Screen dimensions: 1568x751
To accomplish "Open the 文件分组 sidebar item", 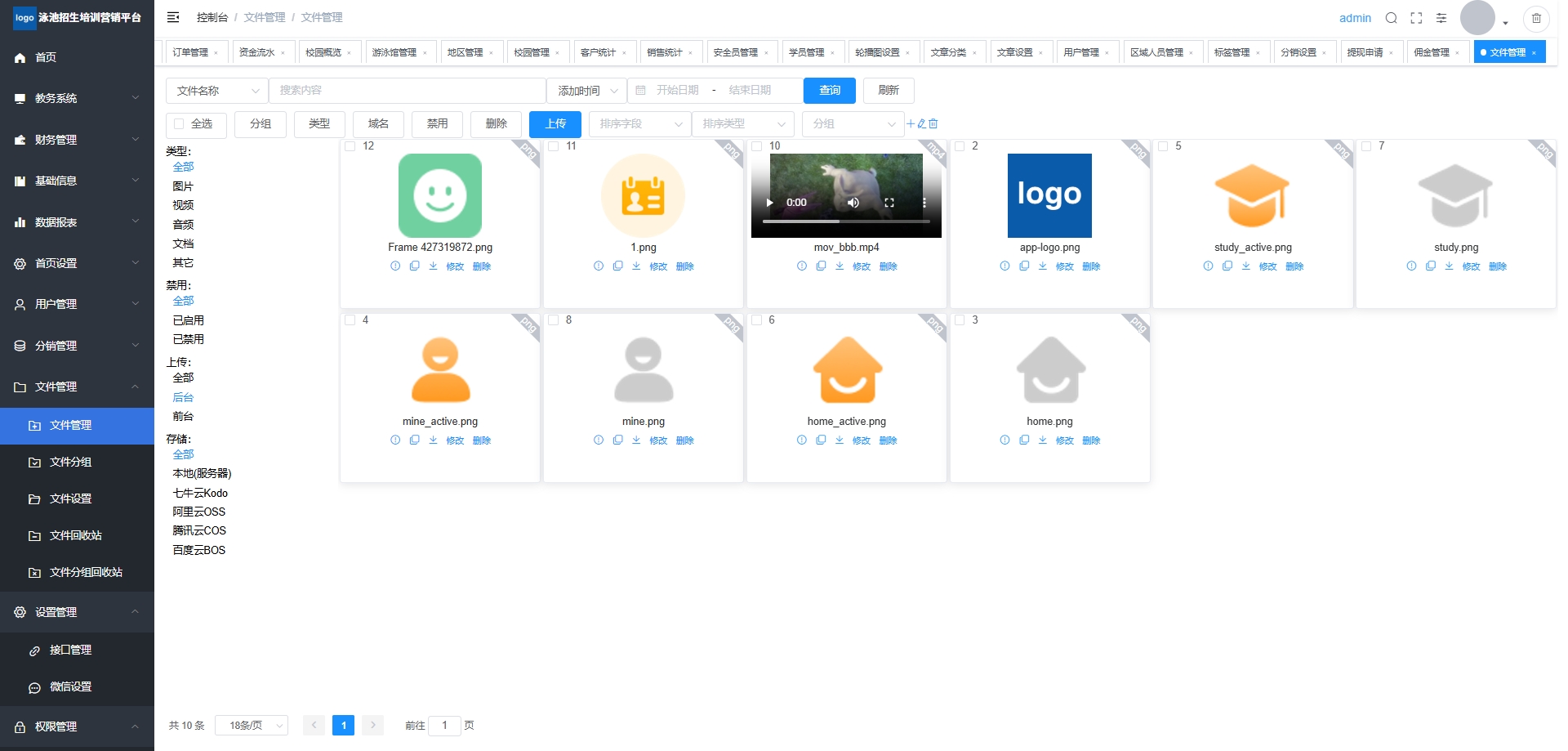I will tap(77, 463).
